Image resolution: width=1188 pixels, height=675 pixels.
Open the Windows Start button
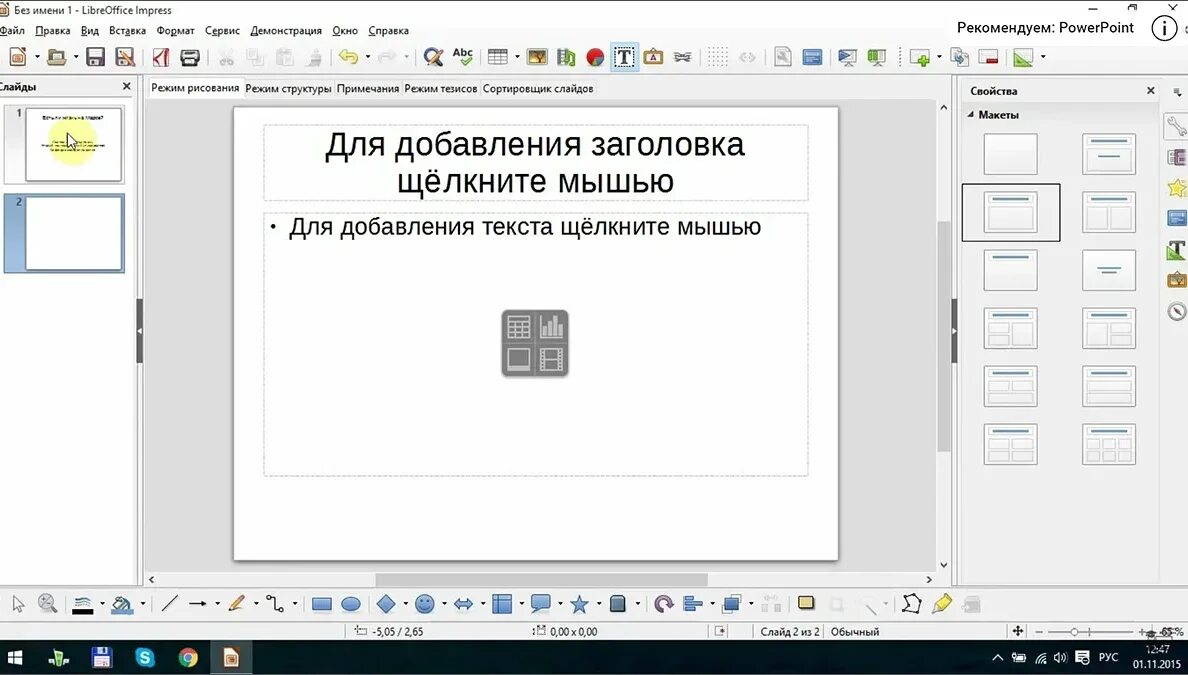point(14,658)
